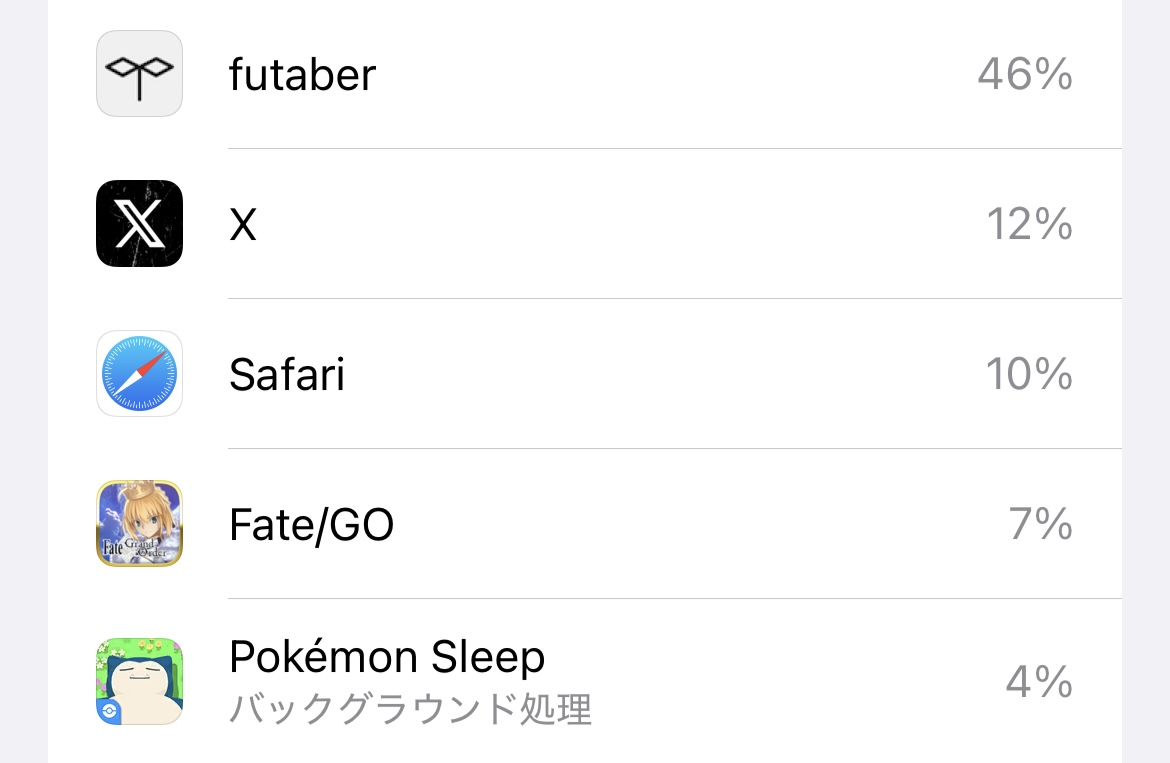Screen dimensions: 1170x763
Task: Tap Safari's 10% battery usage value
Action: 1029,374
